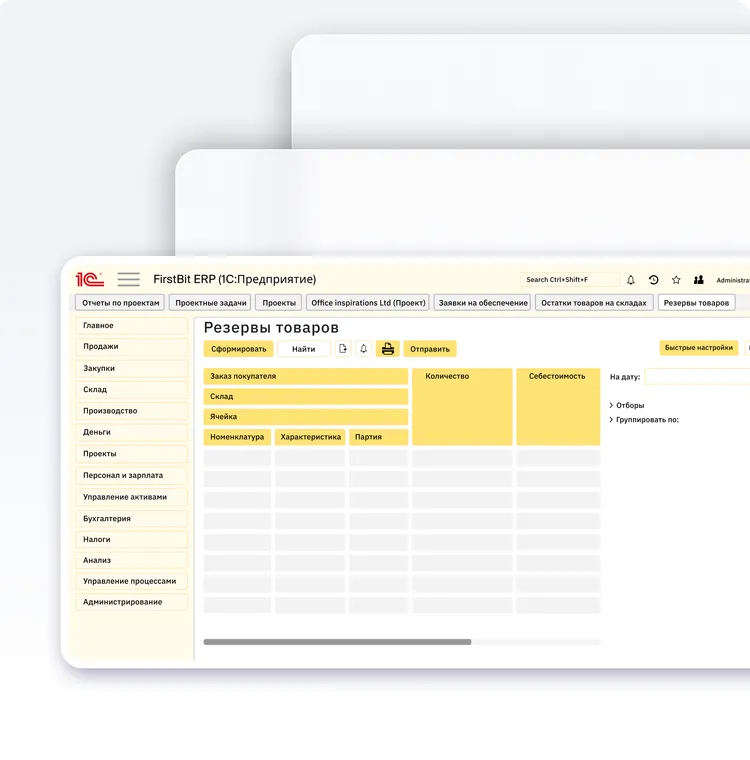The height and width of the screenshot is (760, 750).
Task: Click the export document icon in toolbar
Action: point(343,349)
